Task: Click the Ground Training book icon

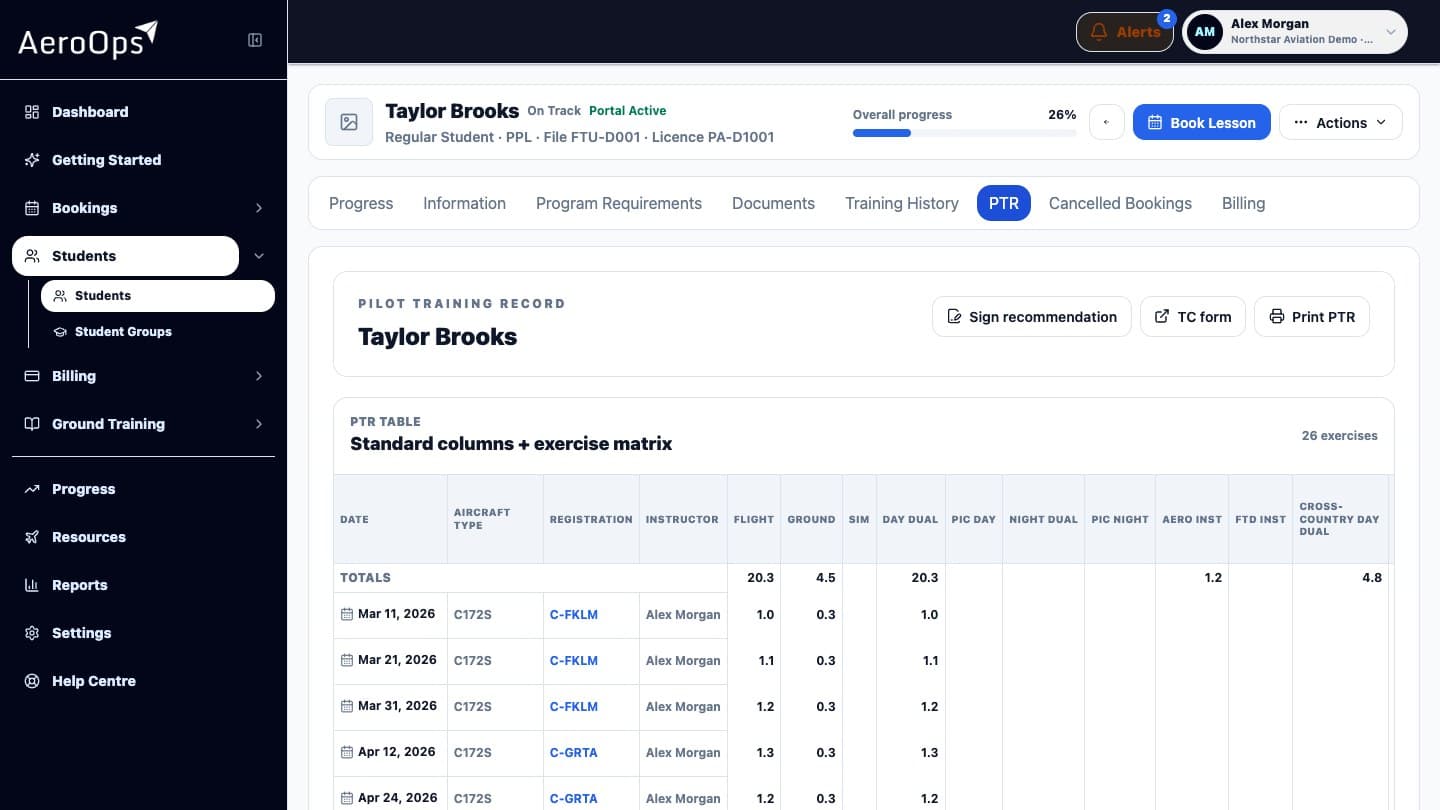Action: point(32,424)
